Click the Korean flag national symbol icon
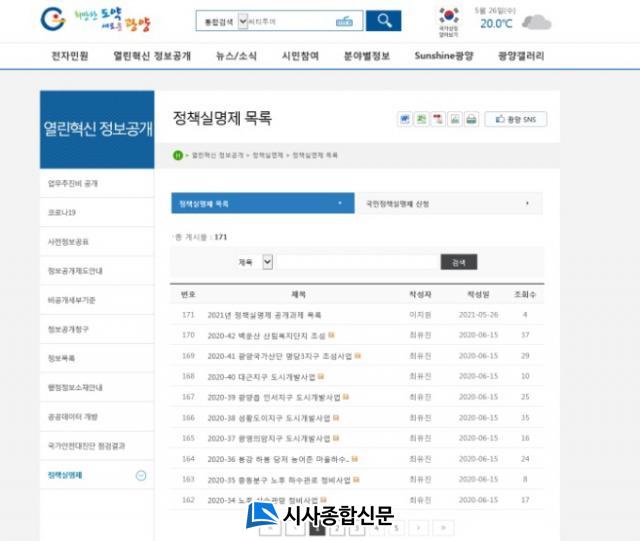 449,17
